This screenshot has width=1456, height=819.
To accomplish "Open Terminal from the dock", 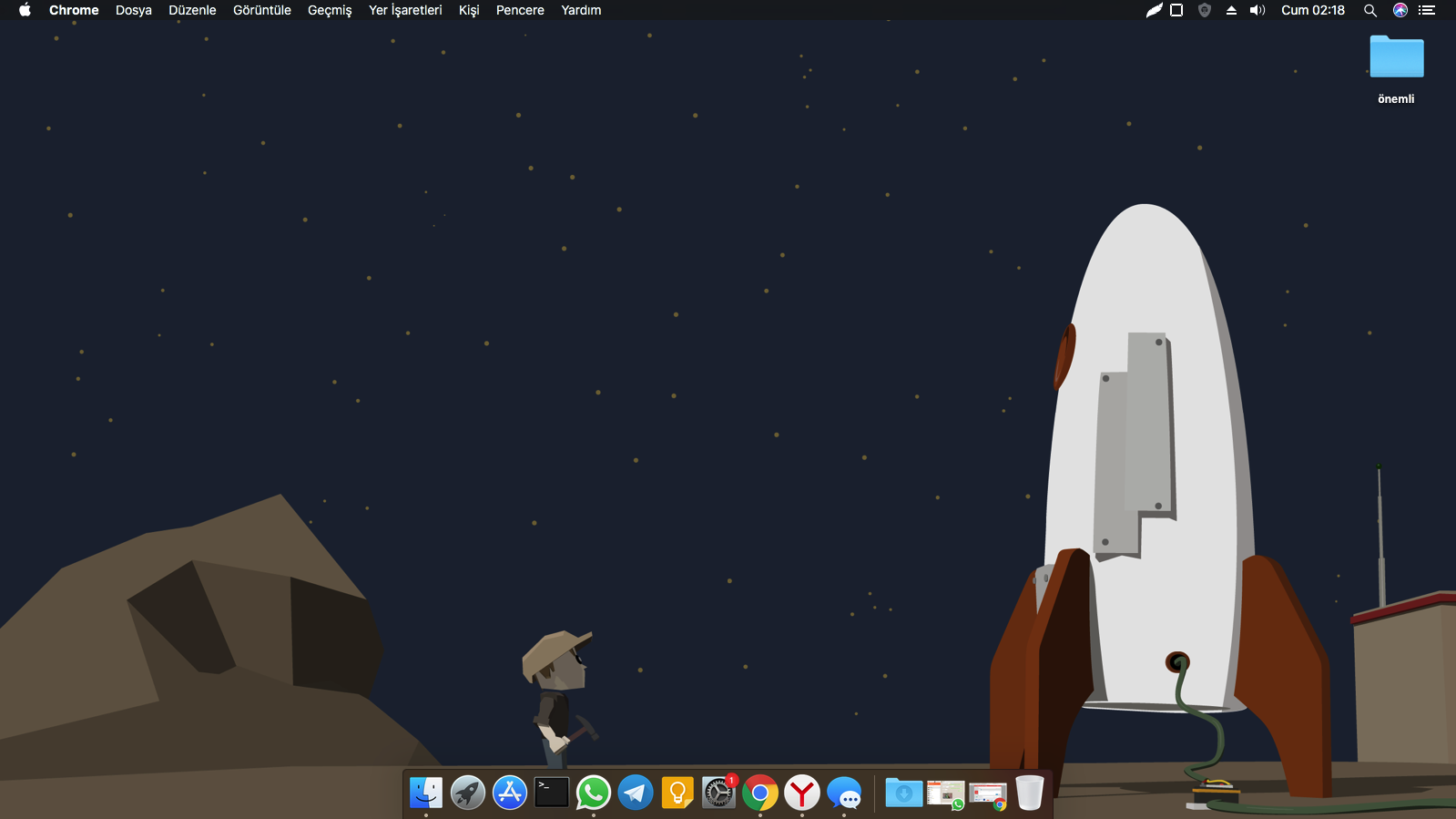I will pyautogui.click(x=552, y=793).
